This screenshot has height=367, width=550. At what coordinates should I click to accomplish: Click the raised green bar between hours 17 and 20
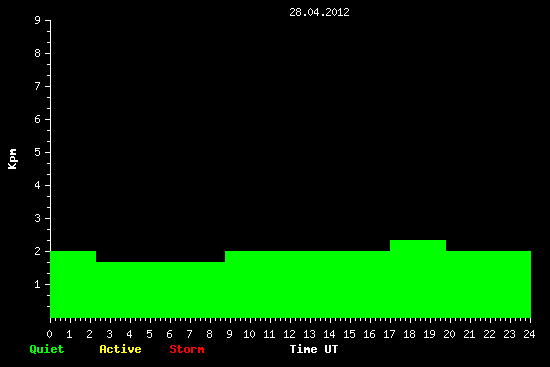click(418, 279)
